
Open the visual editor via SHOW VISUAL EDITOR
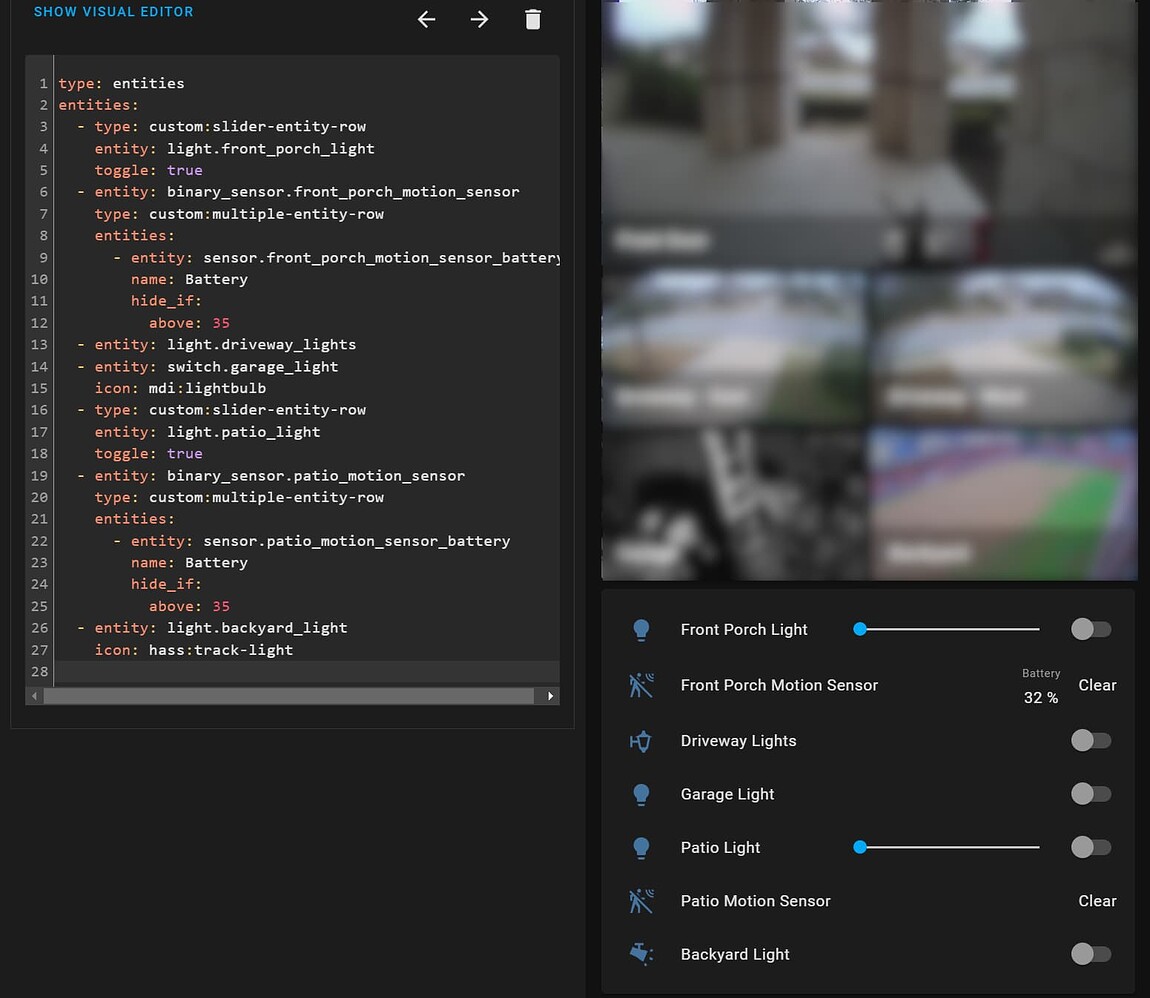(113, 11)
